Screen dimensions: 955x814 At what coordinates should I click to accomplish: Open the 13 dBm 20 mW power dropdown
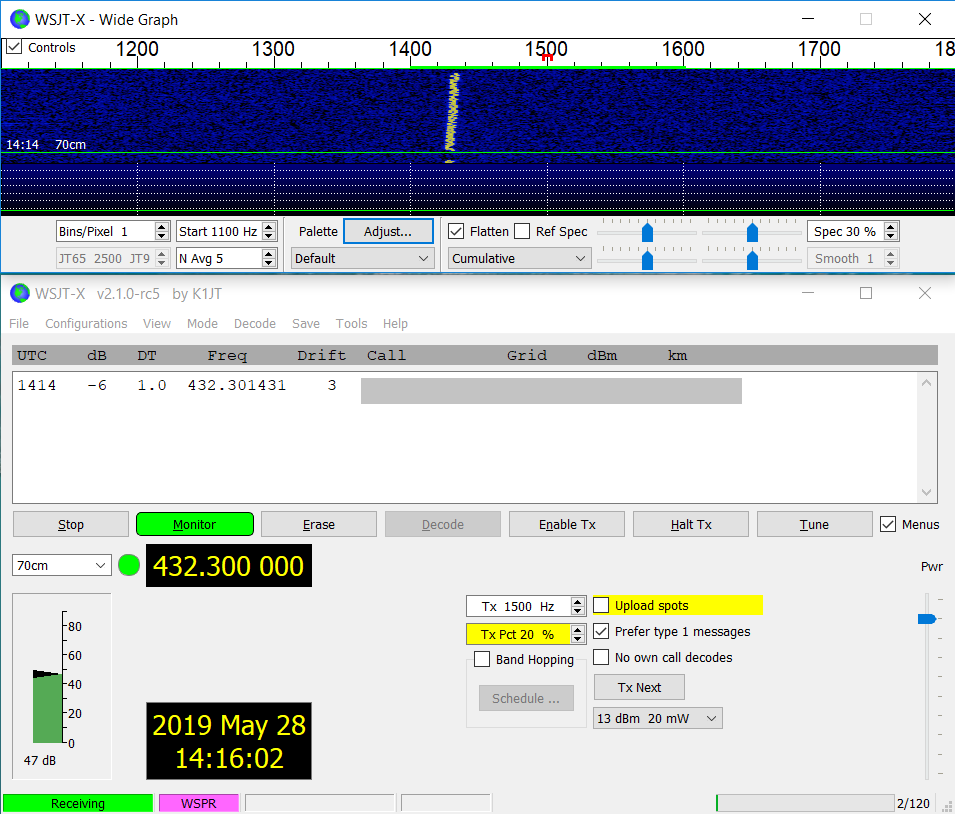coord(658,718)
